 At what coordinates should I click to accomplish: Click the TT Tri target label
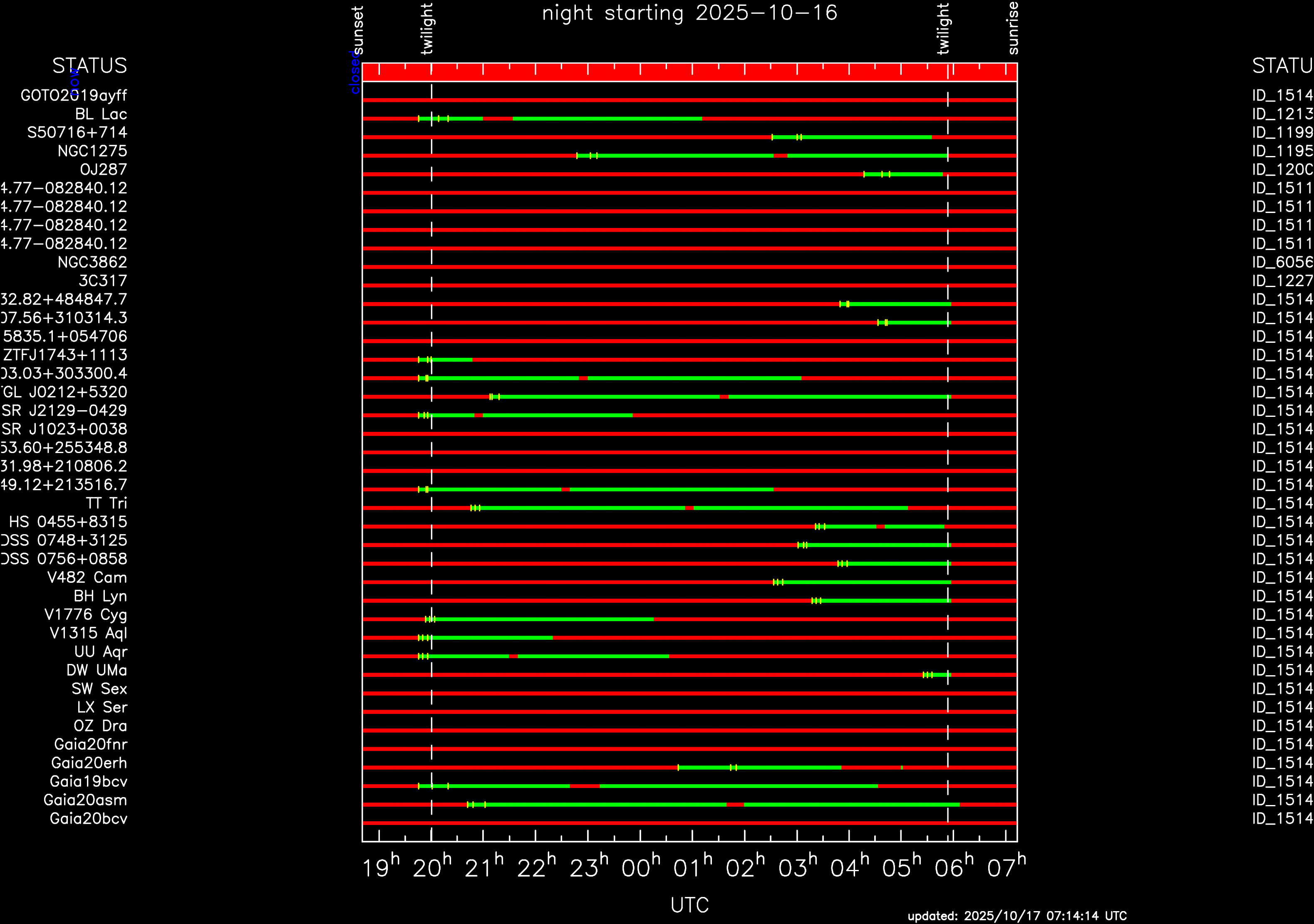(106, 503)
